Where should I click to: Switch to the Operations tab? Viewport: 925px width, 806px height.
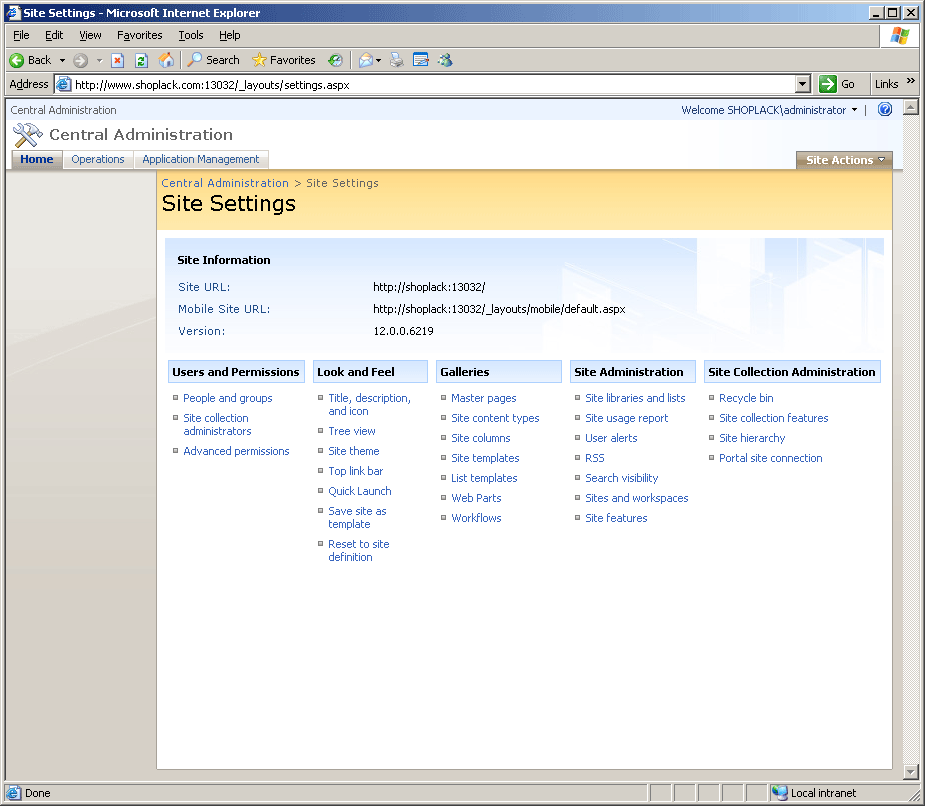coord(98,159)
